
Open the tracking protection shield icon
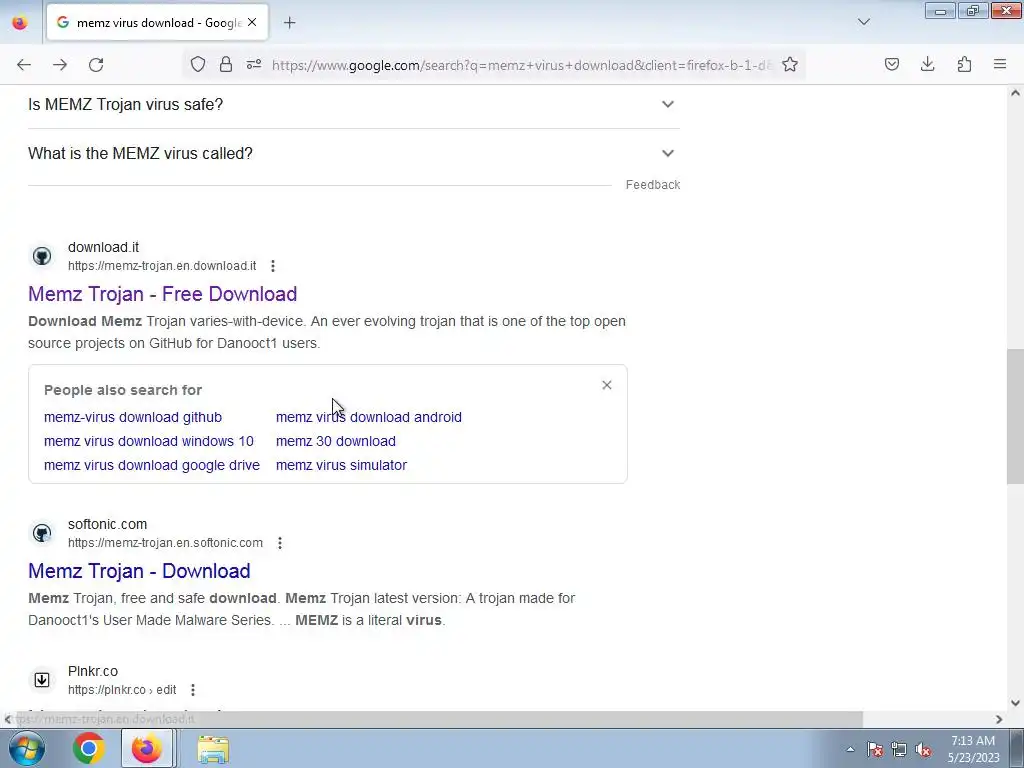click(198, 64)
